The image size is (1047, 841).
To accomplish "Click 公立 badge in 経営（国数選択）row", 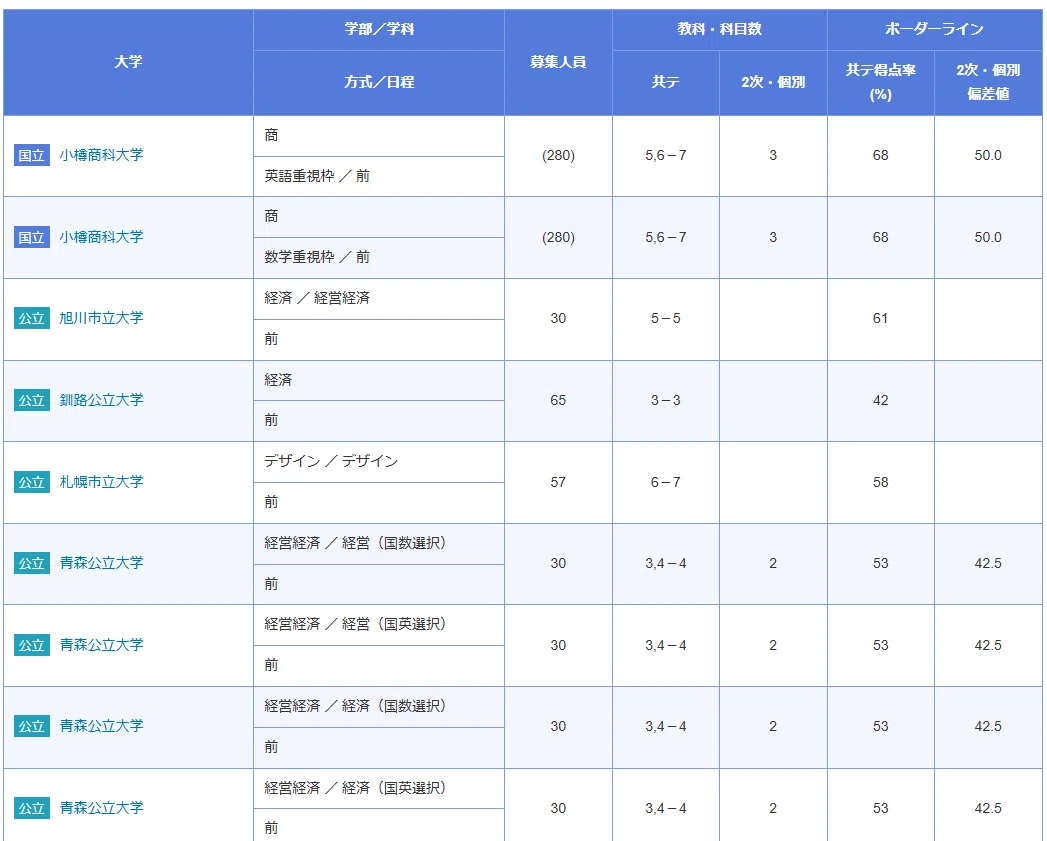I will tap(31, 563).
